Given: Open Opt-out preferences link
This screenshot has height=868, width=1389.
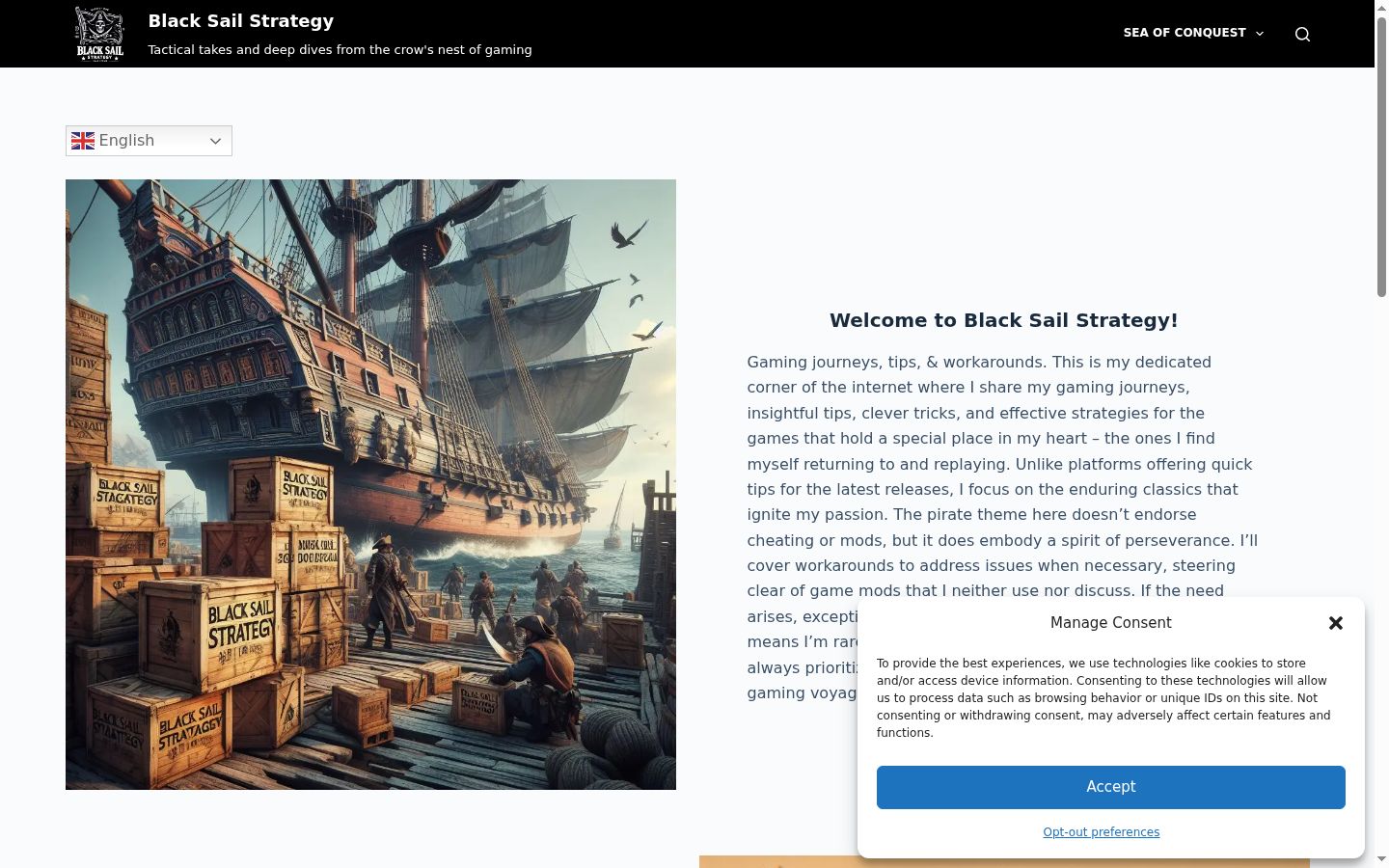Looking at the screenshot, I should point(1102,832).
